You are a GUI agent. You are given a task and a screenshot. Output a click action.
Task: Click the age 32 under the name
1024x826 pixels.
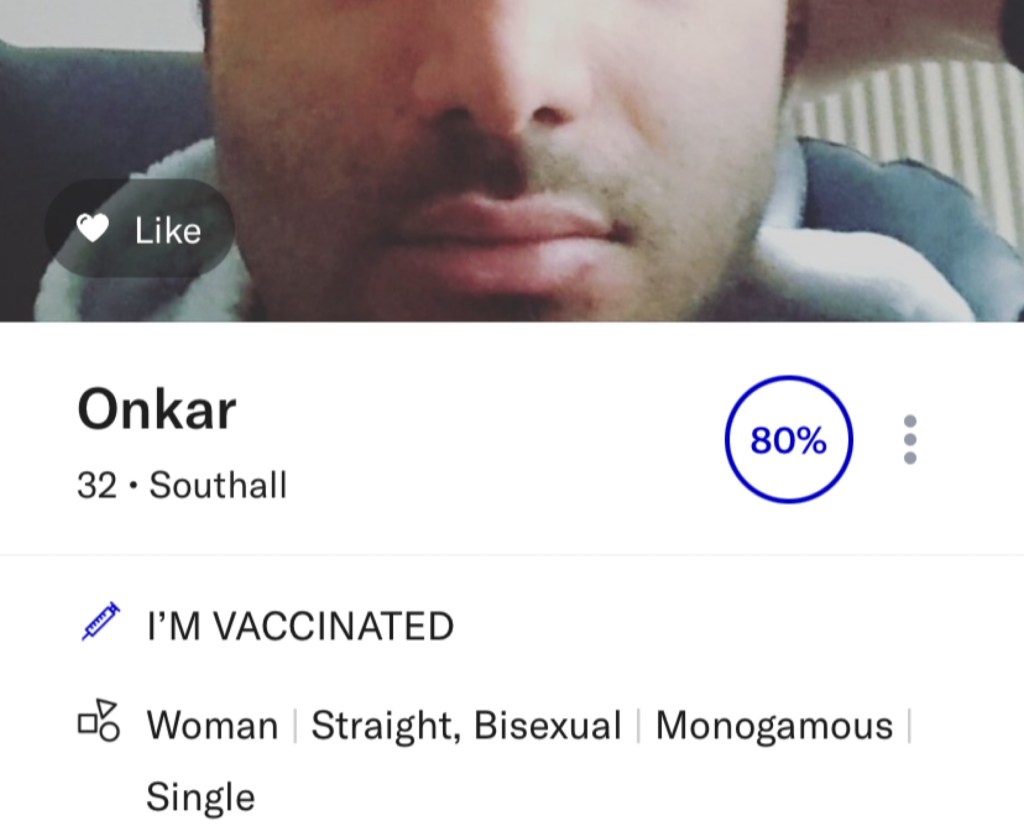tap(96, 486)
